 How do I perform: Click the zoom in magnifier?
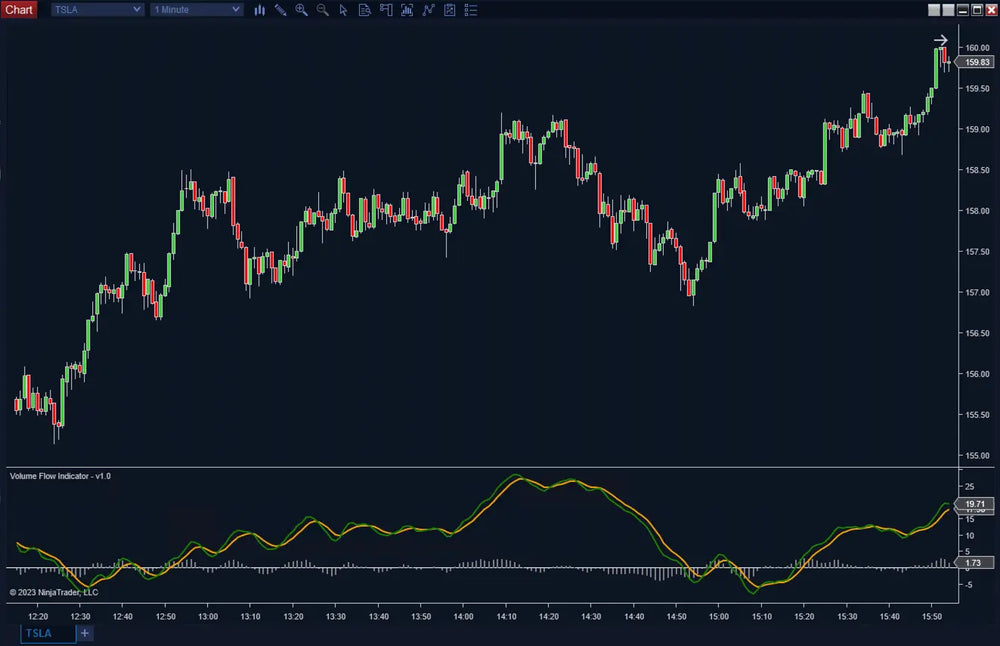point(301,10)
